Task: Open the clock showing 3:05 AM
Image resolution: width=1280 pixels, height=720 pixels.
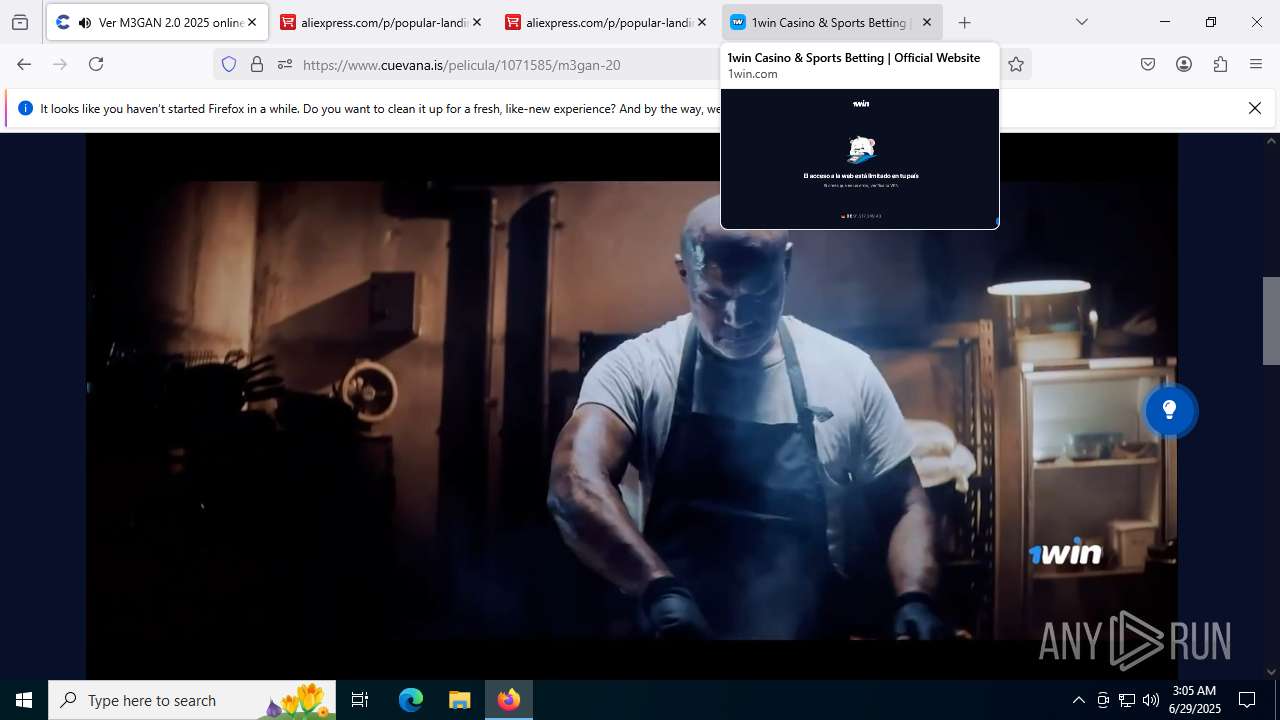Action: pos(1194,700)
